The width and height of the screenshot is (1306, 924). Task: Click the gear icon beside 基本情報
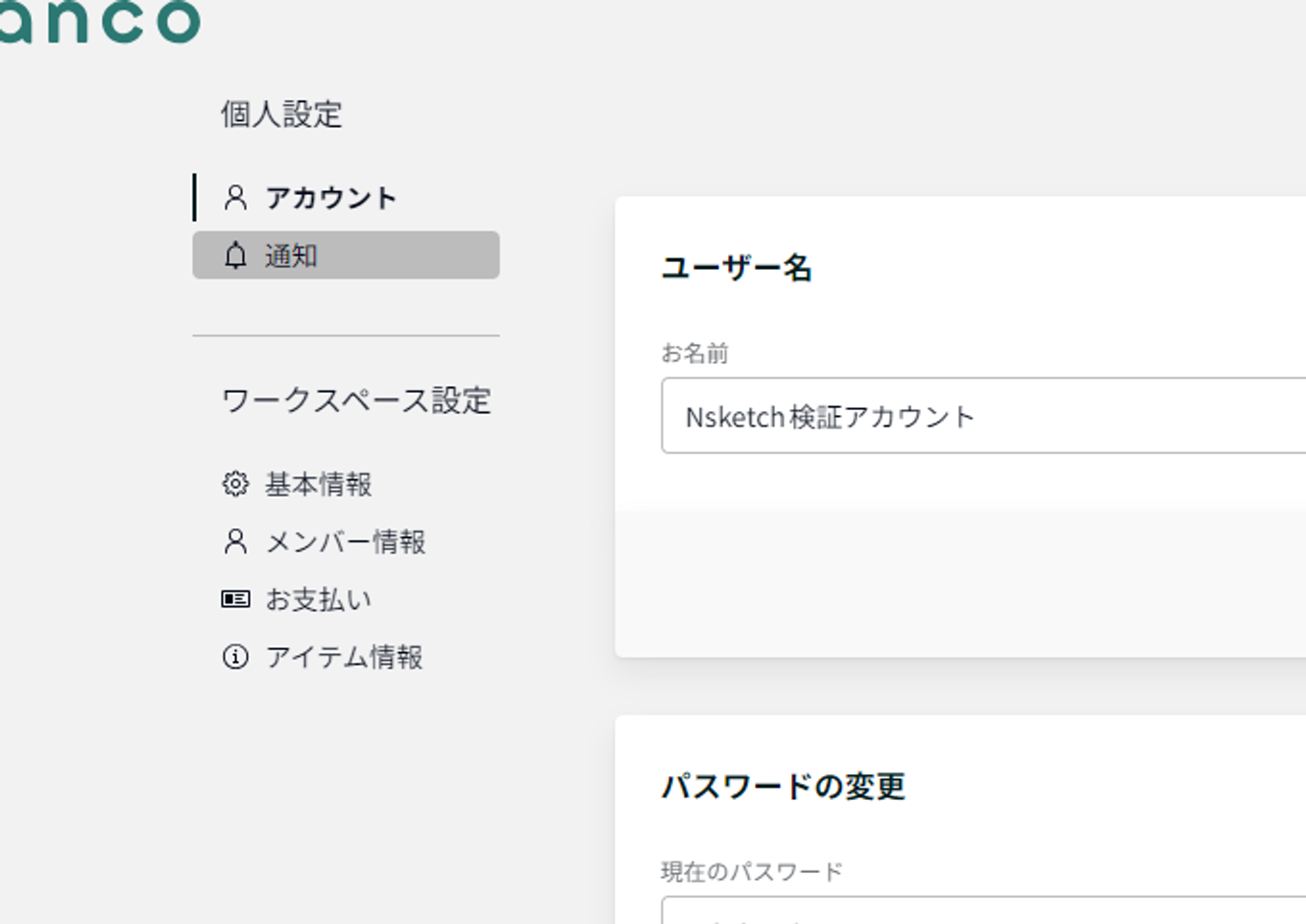[235, 484]
